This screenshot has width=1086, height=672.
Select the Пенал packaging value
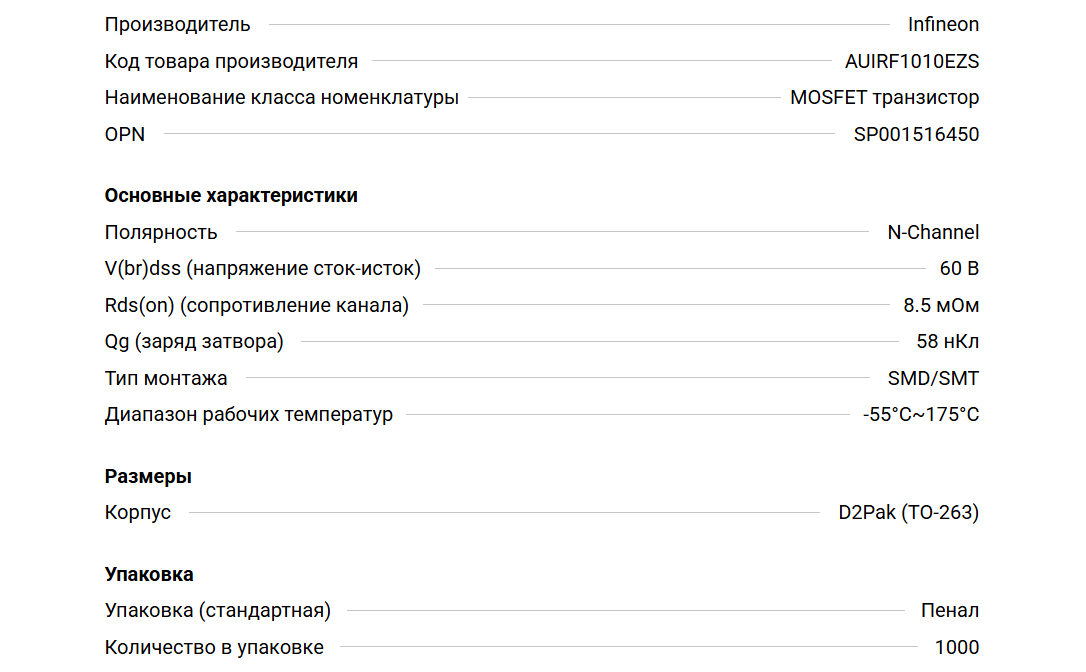pyautogui.click(x=949, y=611)
